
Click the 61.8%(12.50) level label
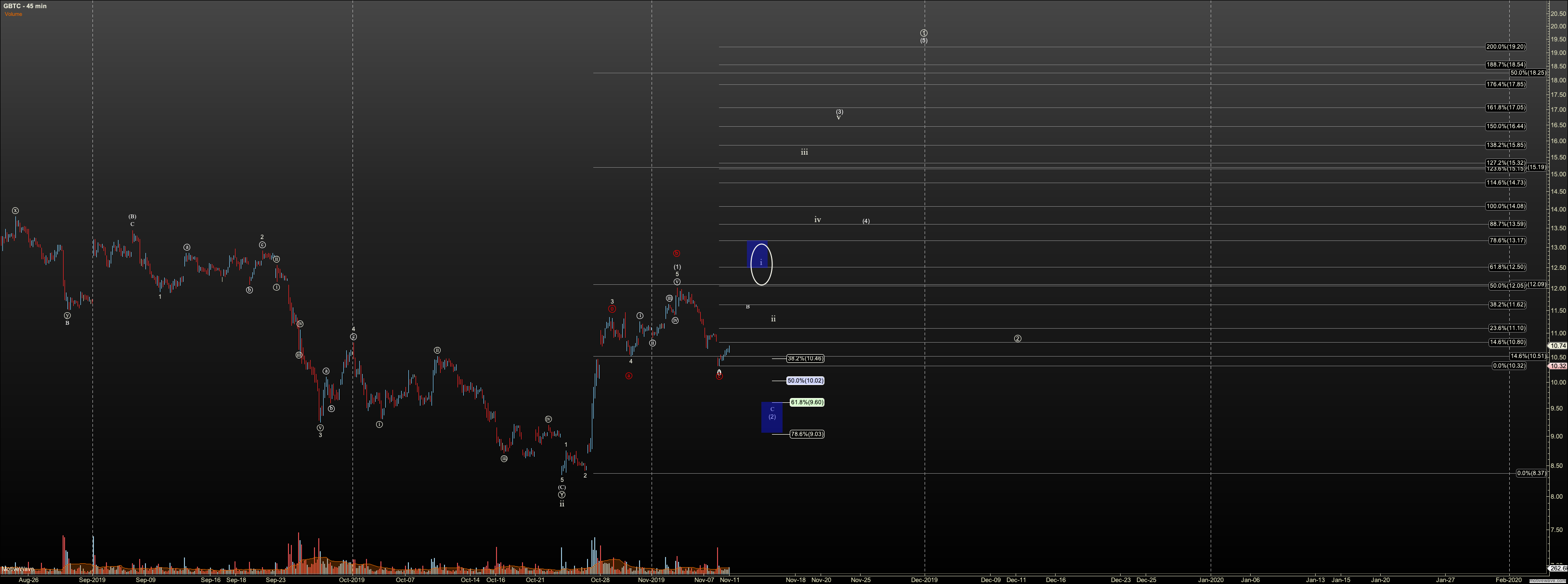(1507, 267)
